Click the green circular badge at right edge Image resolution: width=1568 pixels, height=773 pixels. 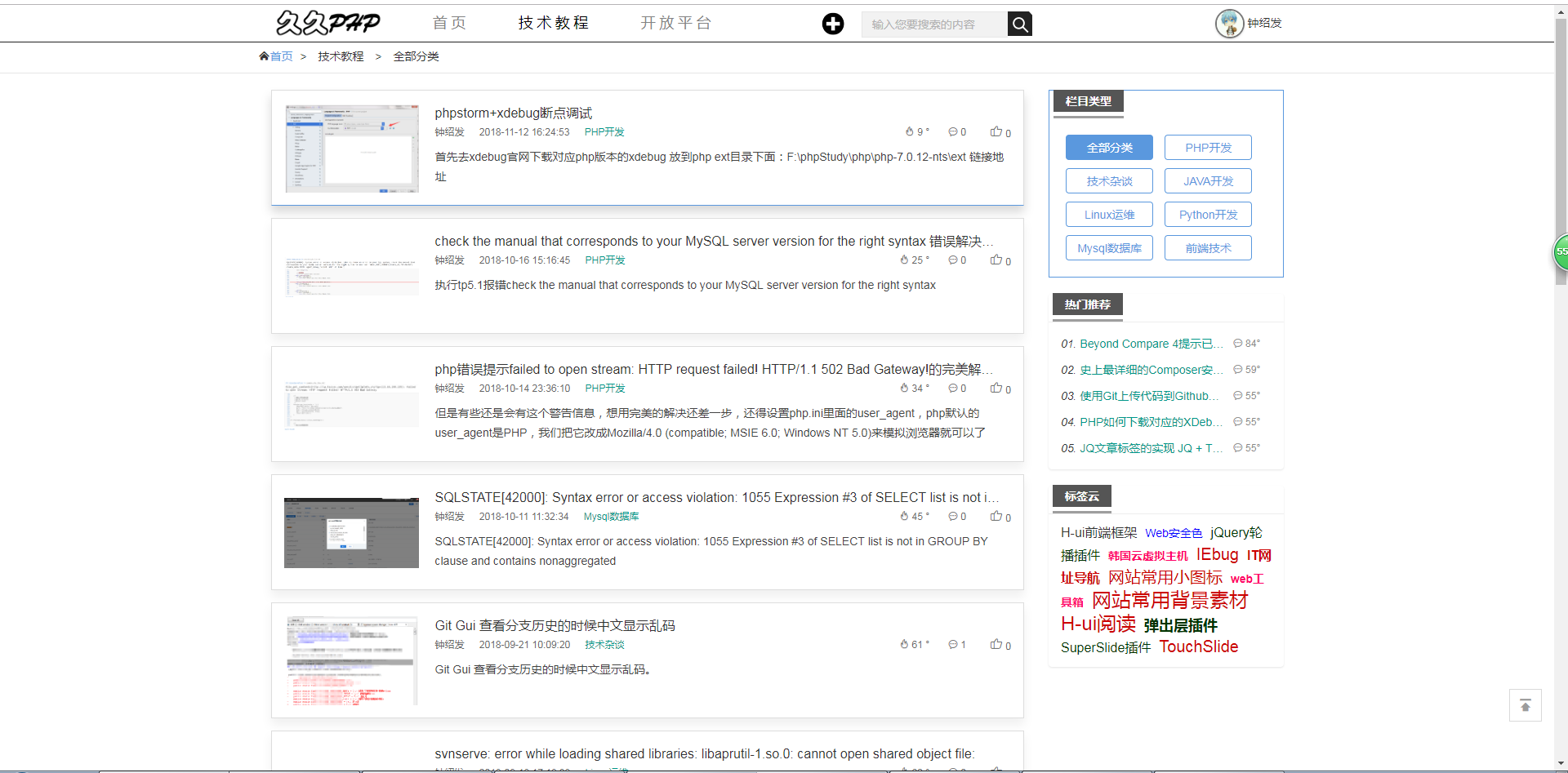tap(1560, 252)
